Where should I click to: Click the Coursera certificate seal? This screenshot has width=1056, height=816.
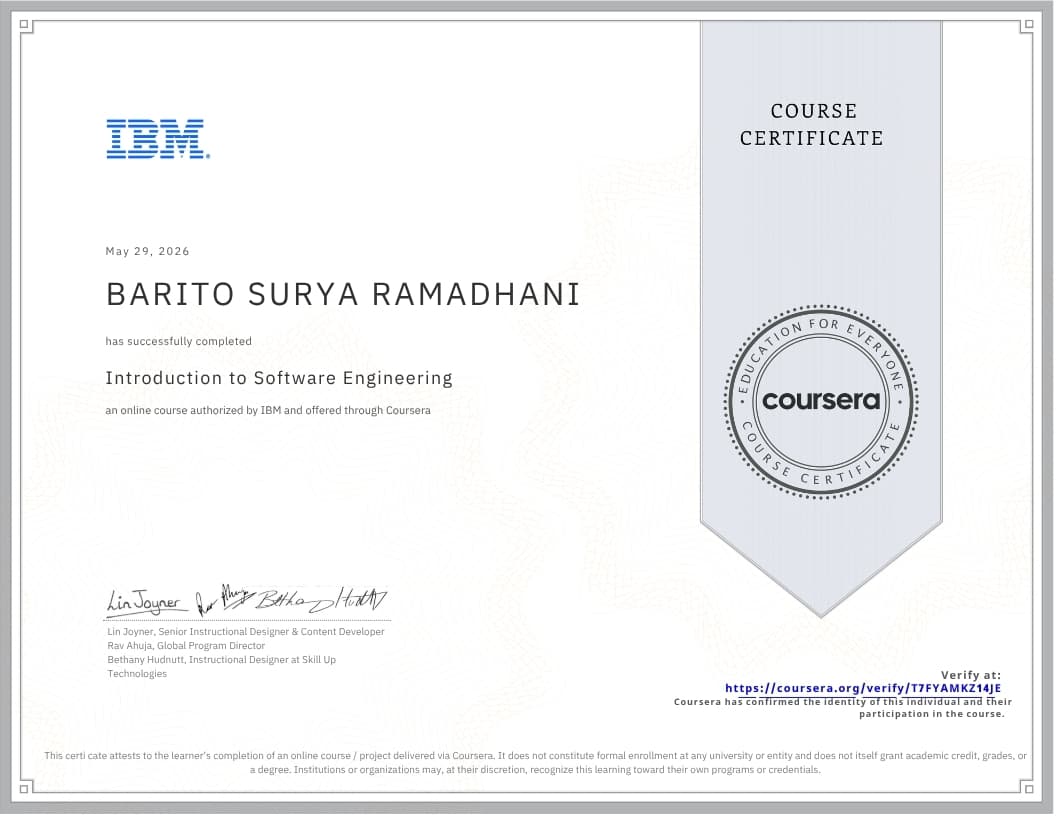click(821, 402)
